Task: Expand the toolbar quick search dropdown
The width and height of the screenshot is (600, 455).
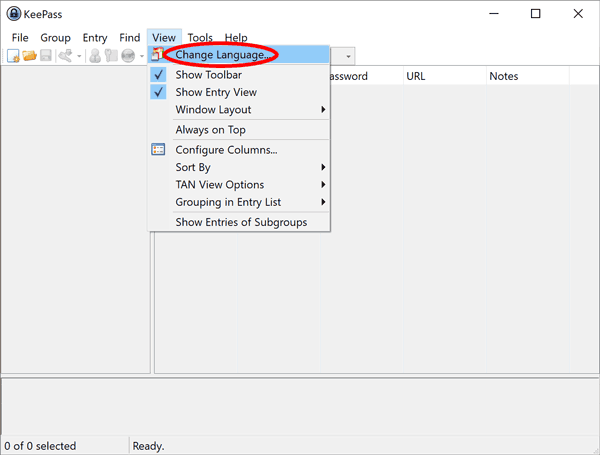Action: 348,57
